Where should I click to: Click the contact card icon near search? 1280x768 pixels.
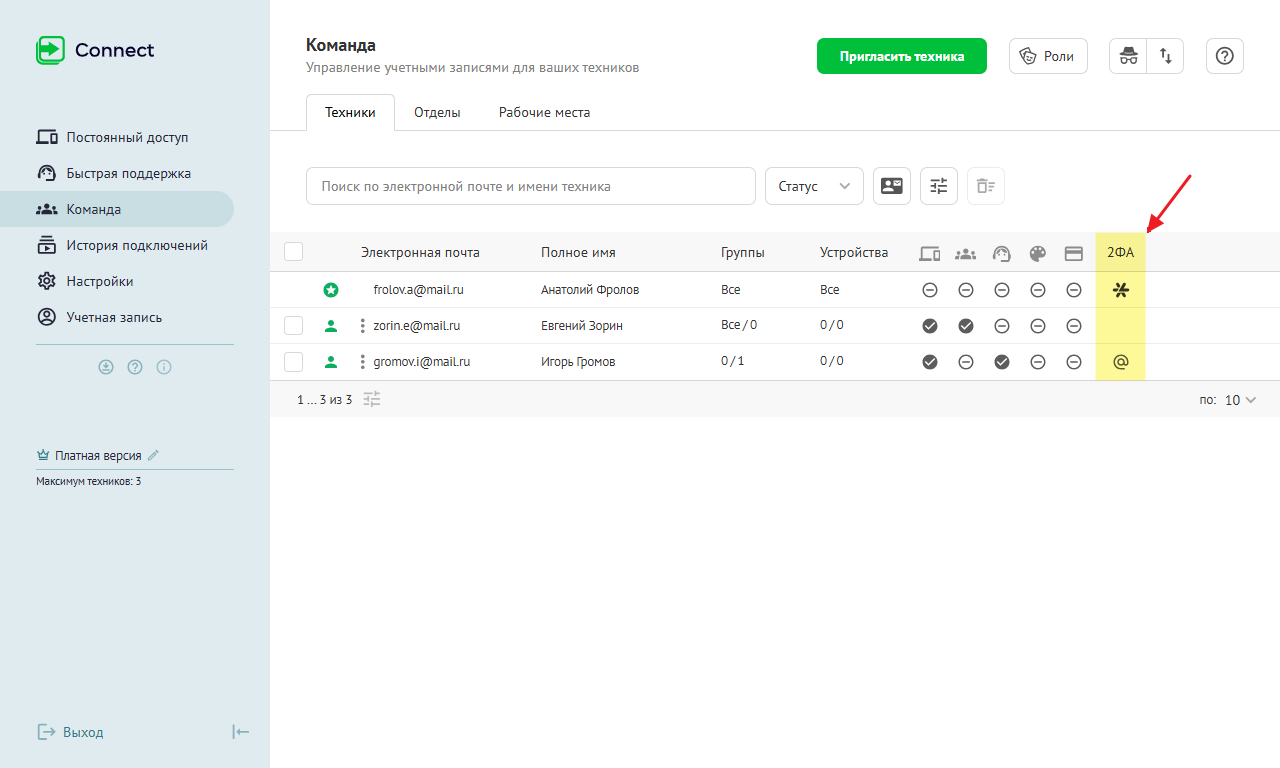coord(891,186)
